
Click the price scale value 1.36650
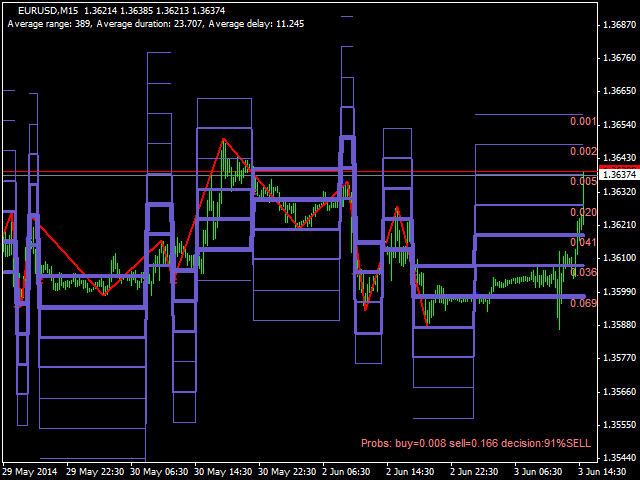(x=619, y=91)
